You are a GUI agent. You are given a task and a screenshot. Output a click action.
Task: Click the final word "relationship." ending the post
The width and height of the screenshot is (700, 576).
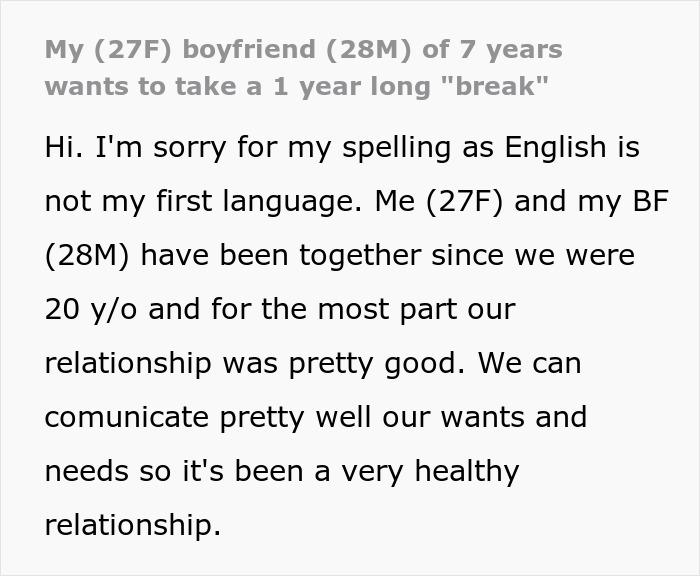133,526
